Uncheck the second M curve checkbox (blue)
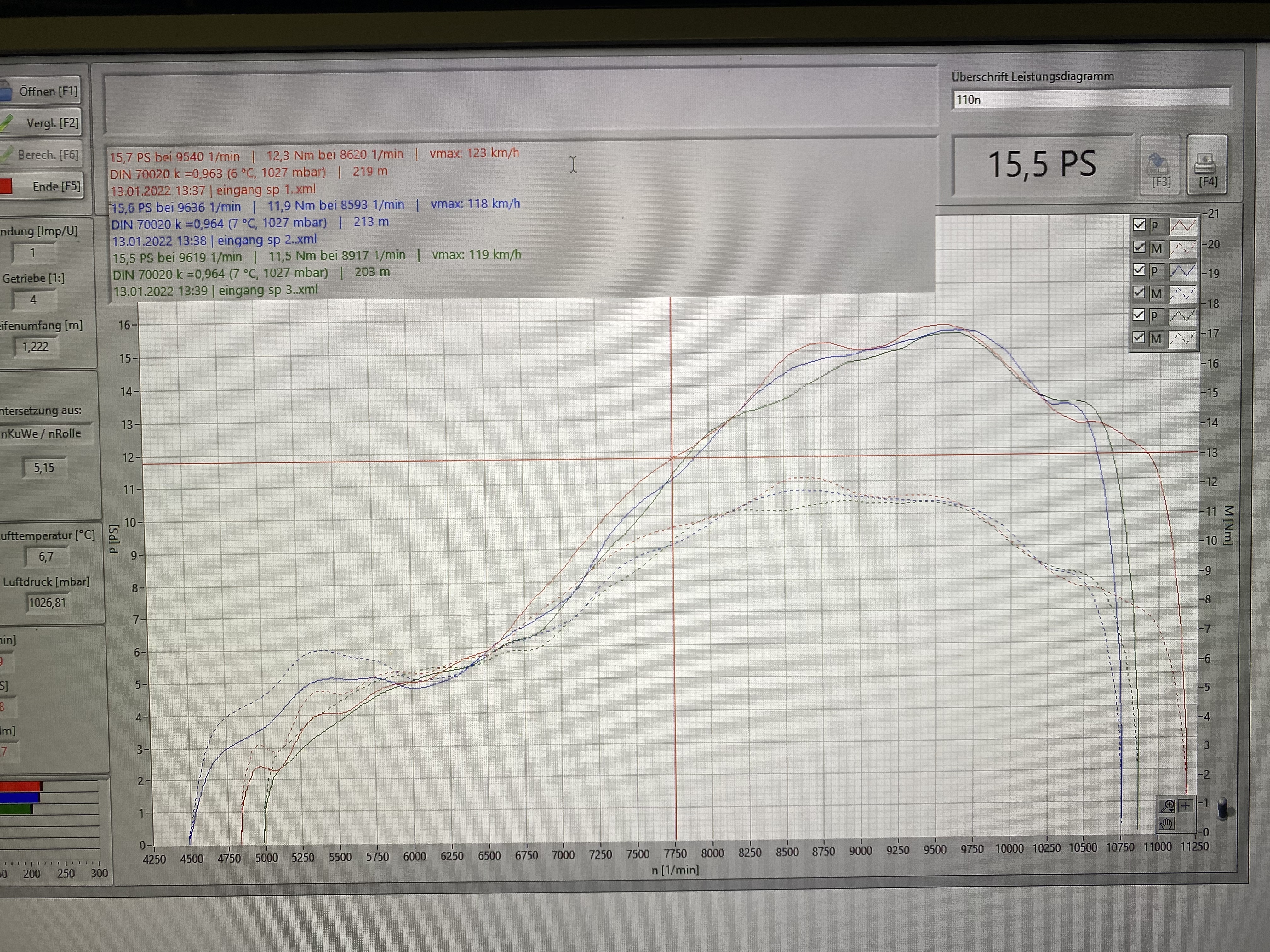The image size is (1270, 952). (1139, 293)
